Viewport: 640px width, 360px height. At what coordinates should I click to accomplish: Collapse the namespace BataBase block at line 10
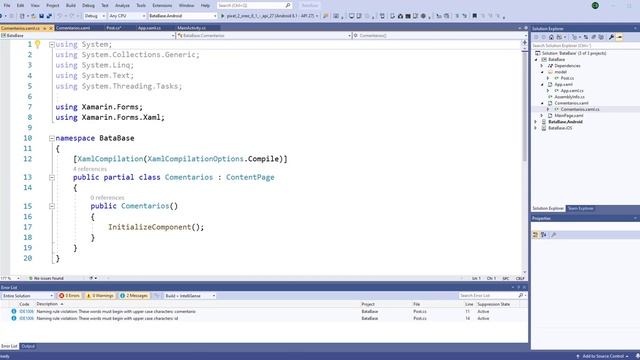[52, 138]
